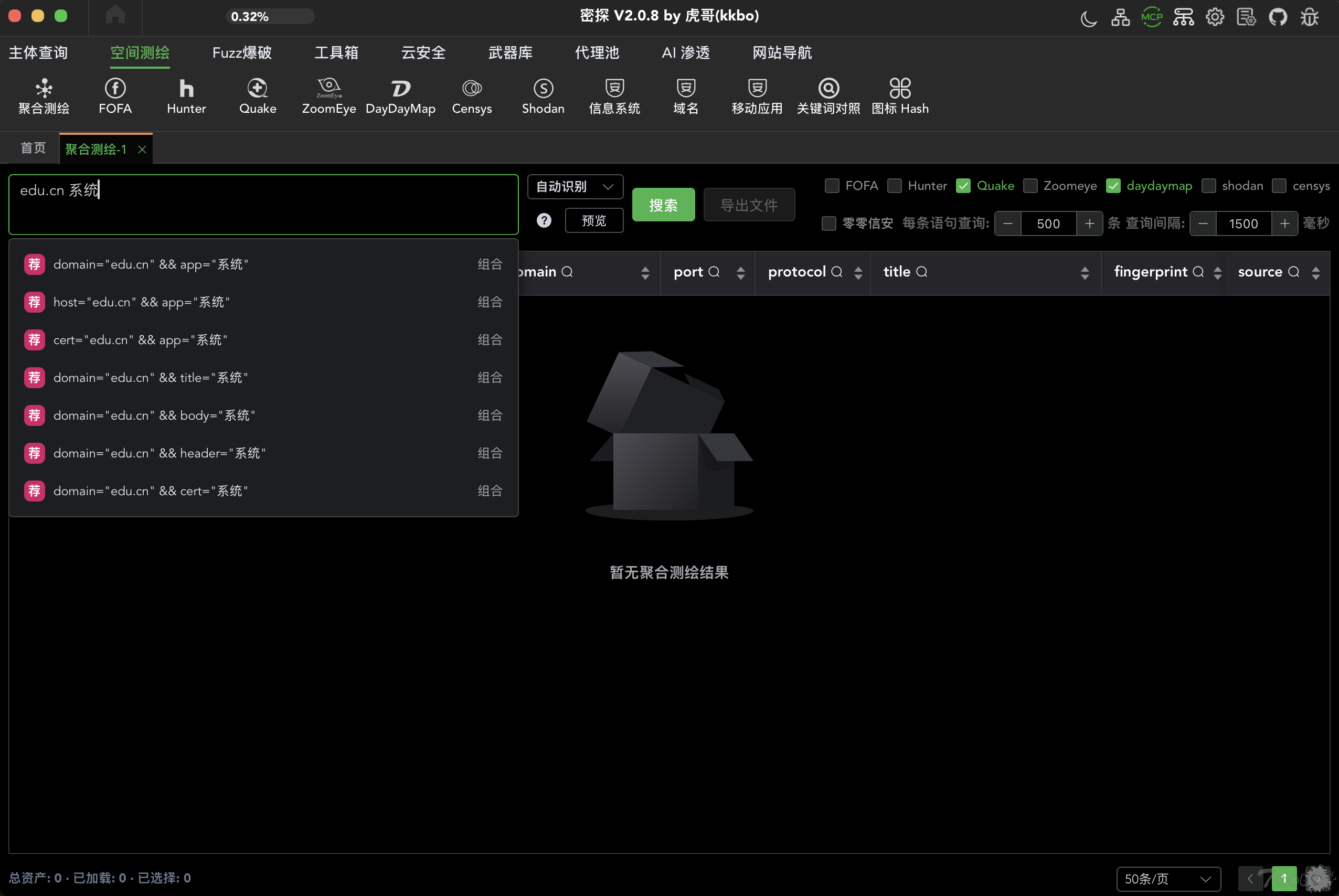Open the 图标 Hash tool
The image size is (1339, 896).
[x=900, y=97]
